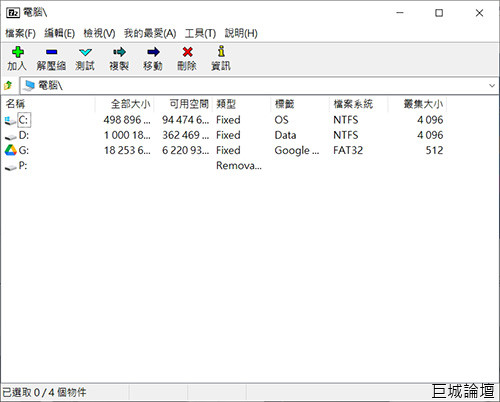The image size is (500, 402).
Task: Click the Delete (刪除) red X icon
Action: coord(187,52)
